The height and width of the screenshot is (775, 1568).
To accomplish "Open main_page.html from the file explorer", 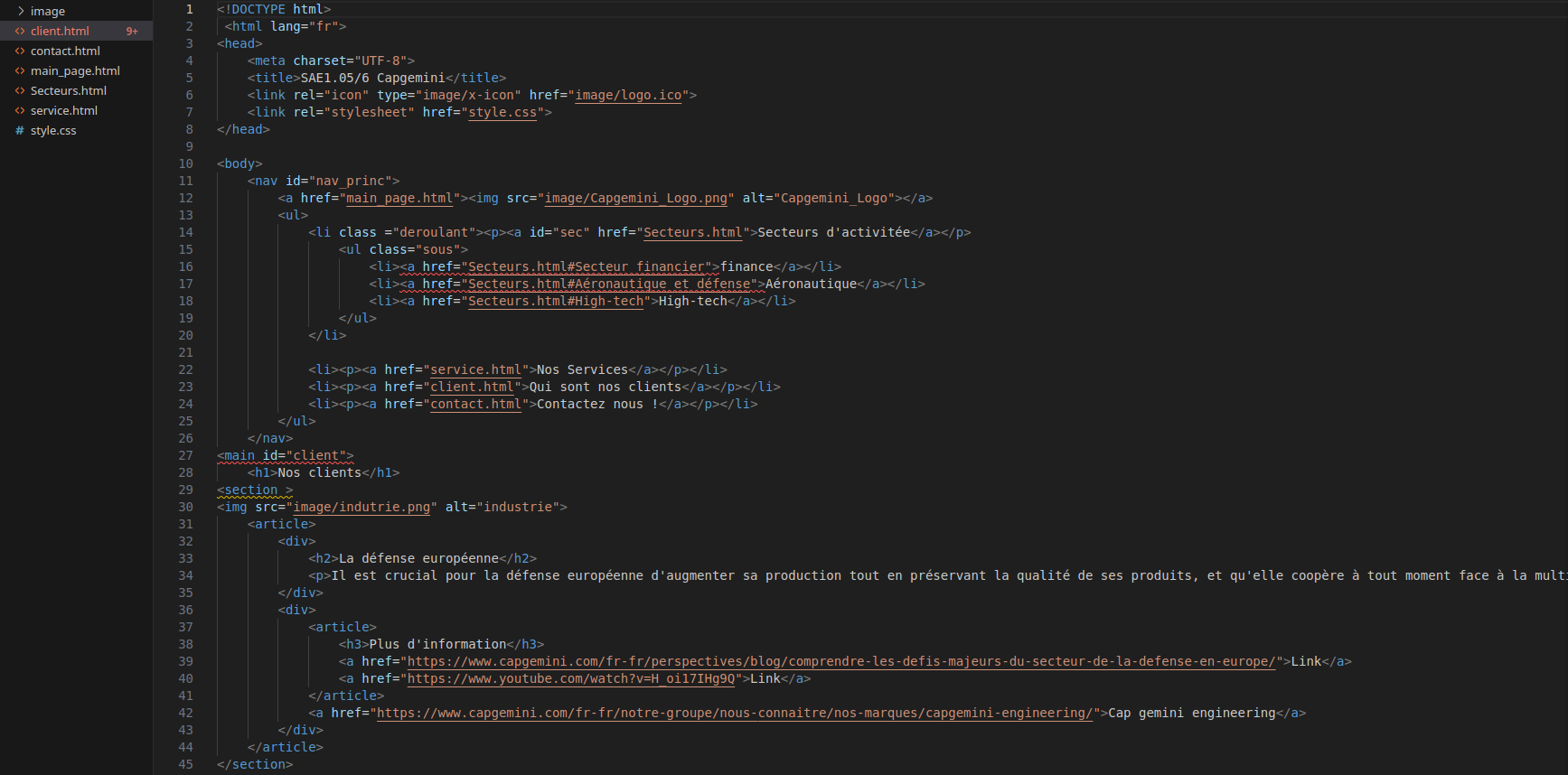I will (75, 70).
